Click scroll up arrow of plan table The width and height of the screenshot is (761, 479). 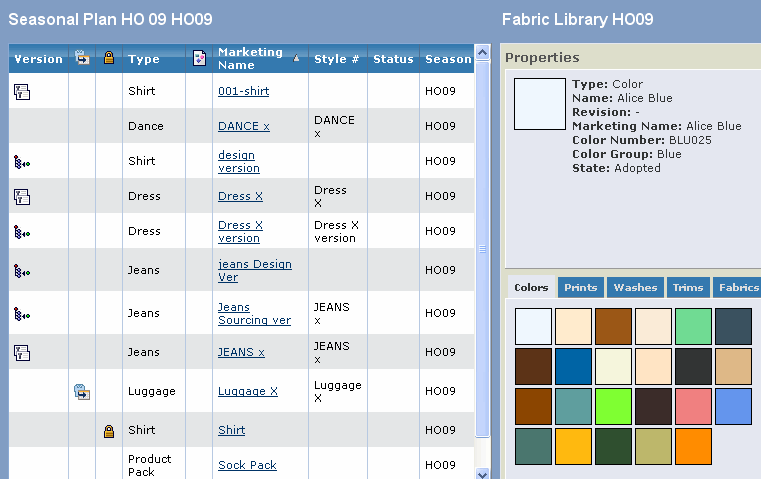click(x=482, y=52)
